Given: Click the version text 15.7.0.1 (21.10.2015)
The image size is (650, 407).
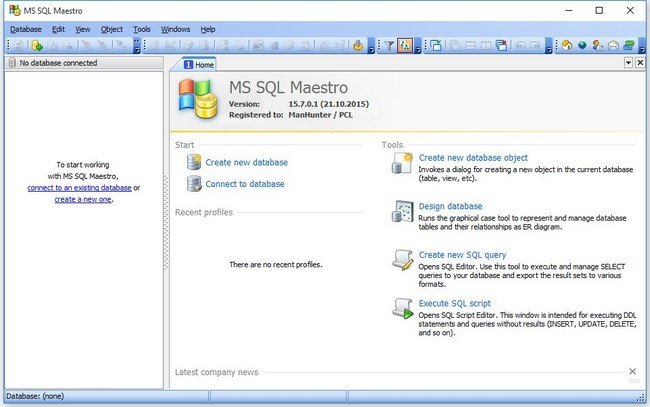Looking at the screenshot, I should [328, 104].
